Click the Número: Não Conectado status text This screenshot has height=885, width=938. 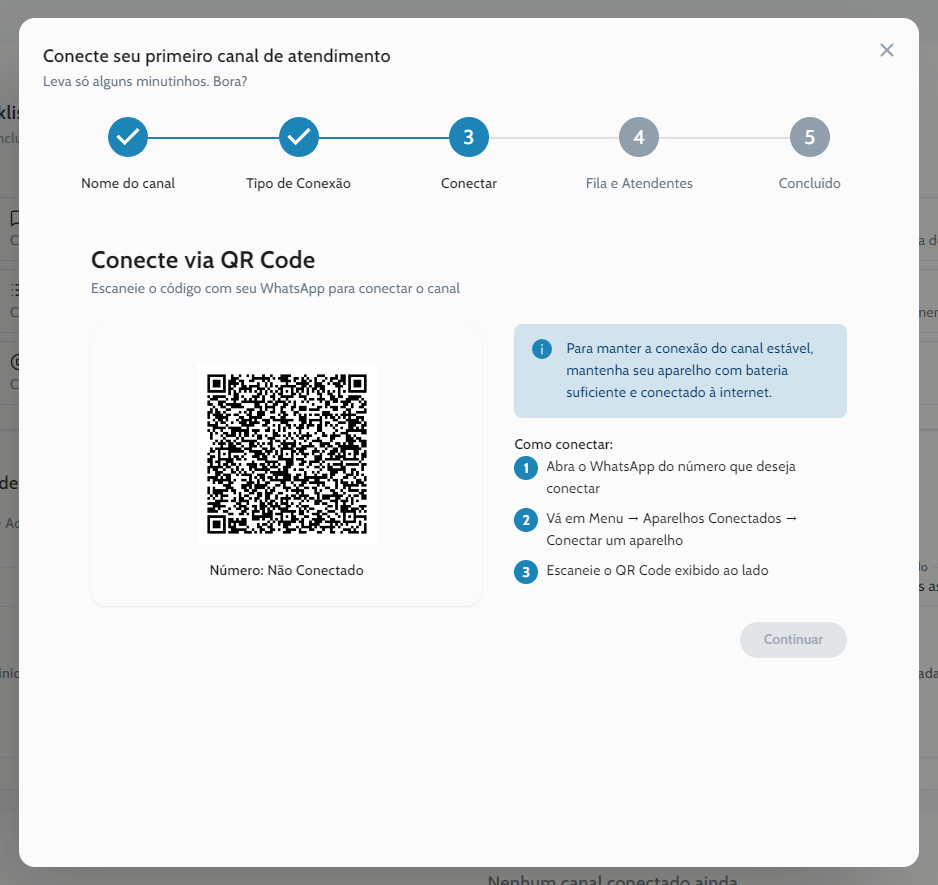tap(287, 570)
